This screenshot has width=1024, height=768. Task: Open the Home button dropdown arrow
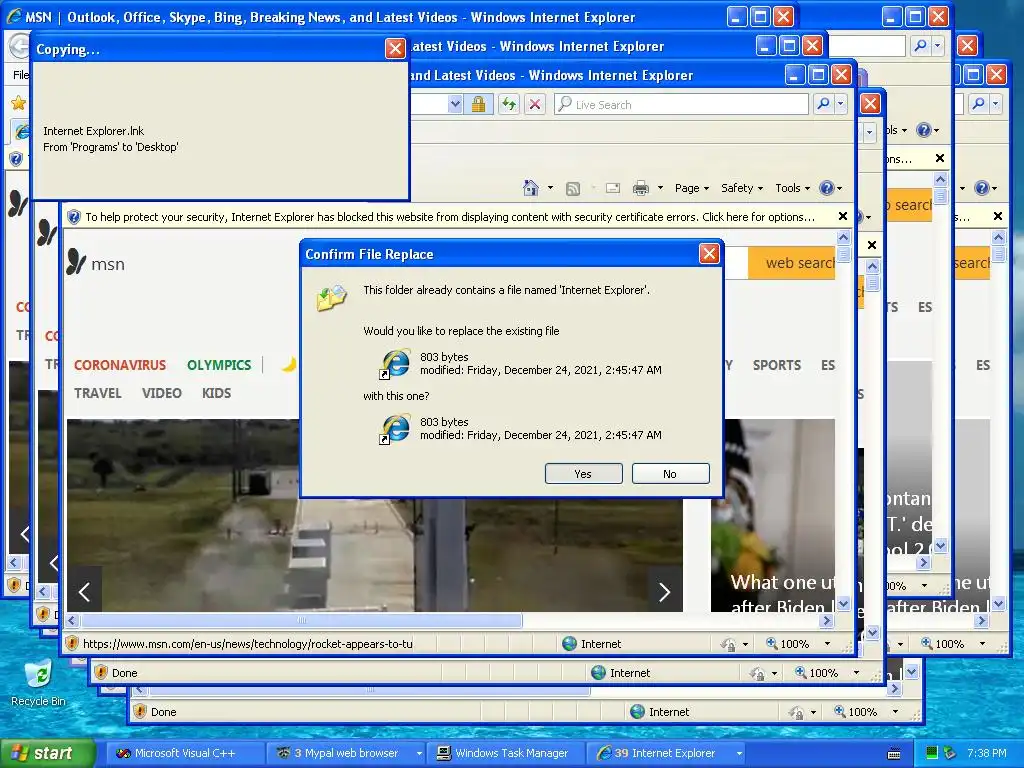(x=550, y=188)
